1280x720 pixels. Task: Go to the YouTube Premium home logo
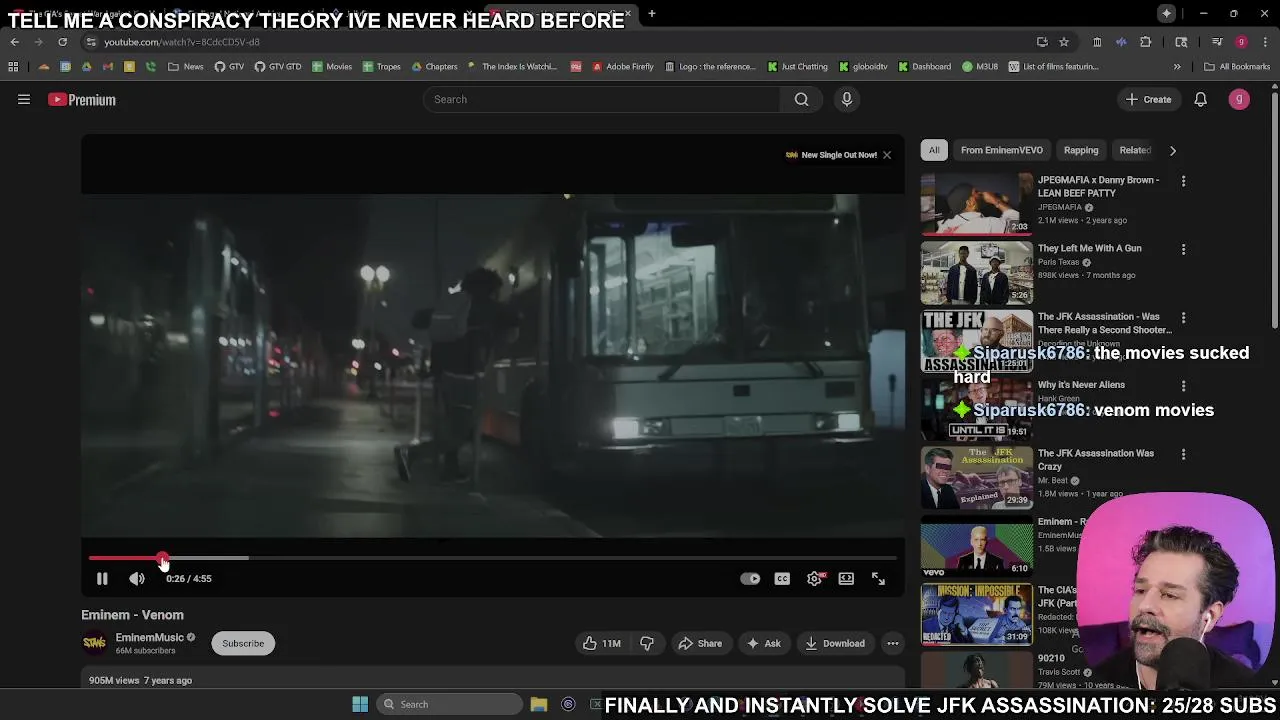tap(82, 100)
